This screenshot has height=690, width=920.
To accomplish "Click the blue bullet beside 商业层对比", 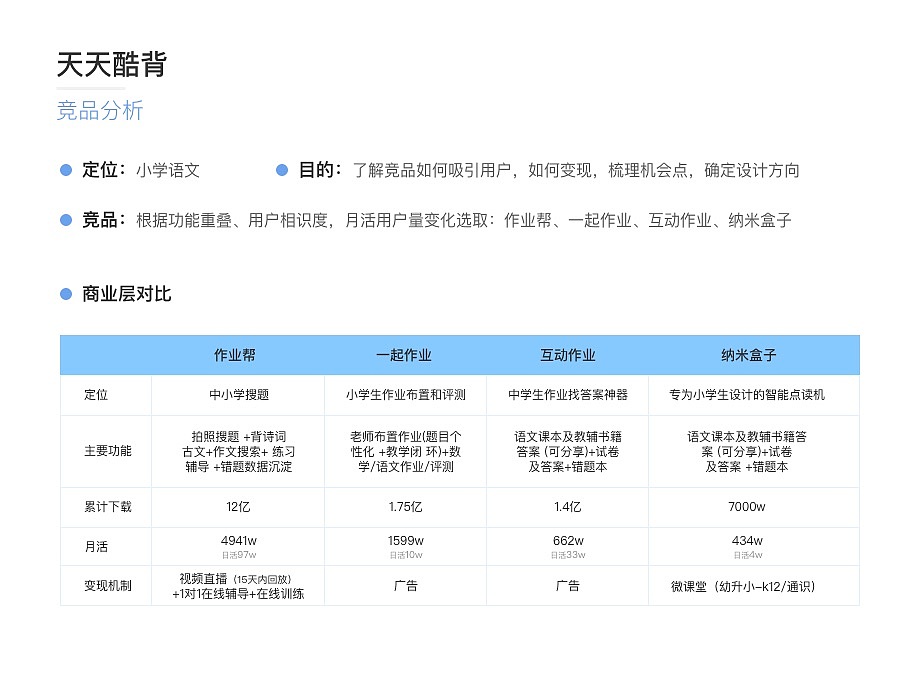I will click(66, 294).
